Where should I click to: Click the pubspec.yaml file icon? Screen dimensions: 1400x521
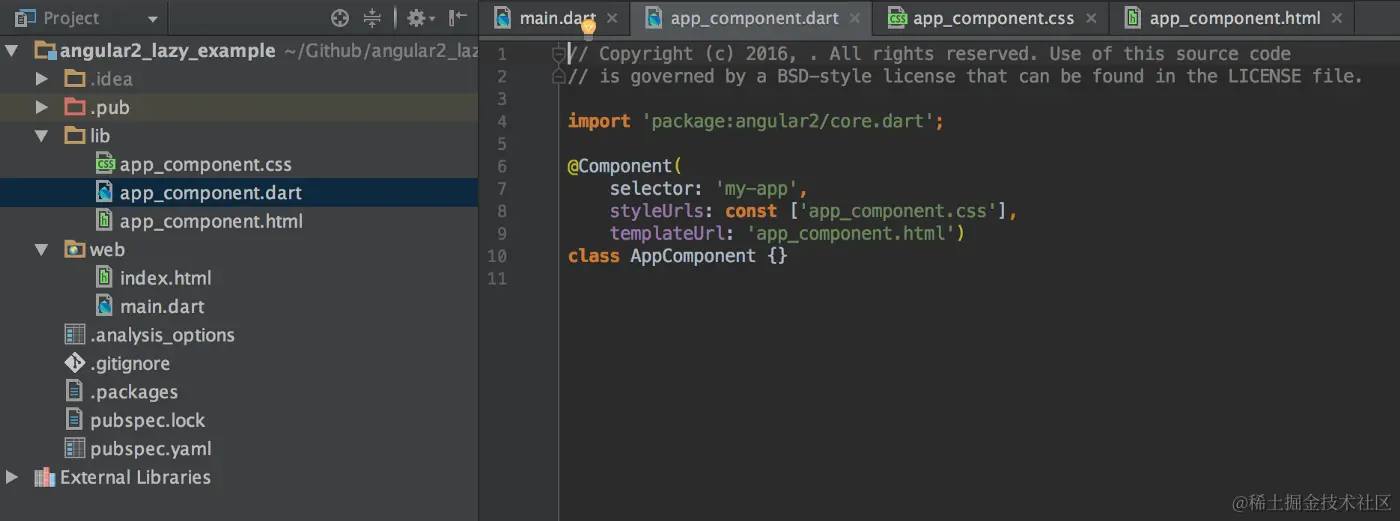[75, 448]
